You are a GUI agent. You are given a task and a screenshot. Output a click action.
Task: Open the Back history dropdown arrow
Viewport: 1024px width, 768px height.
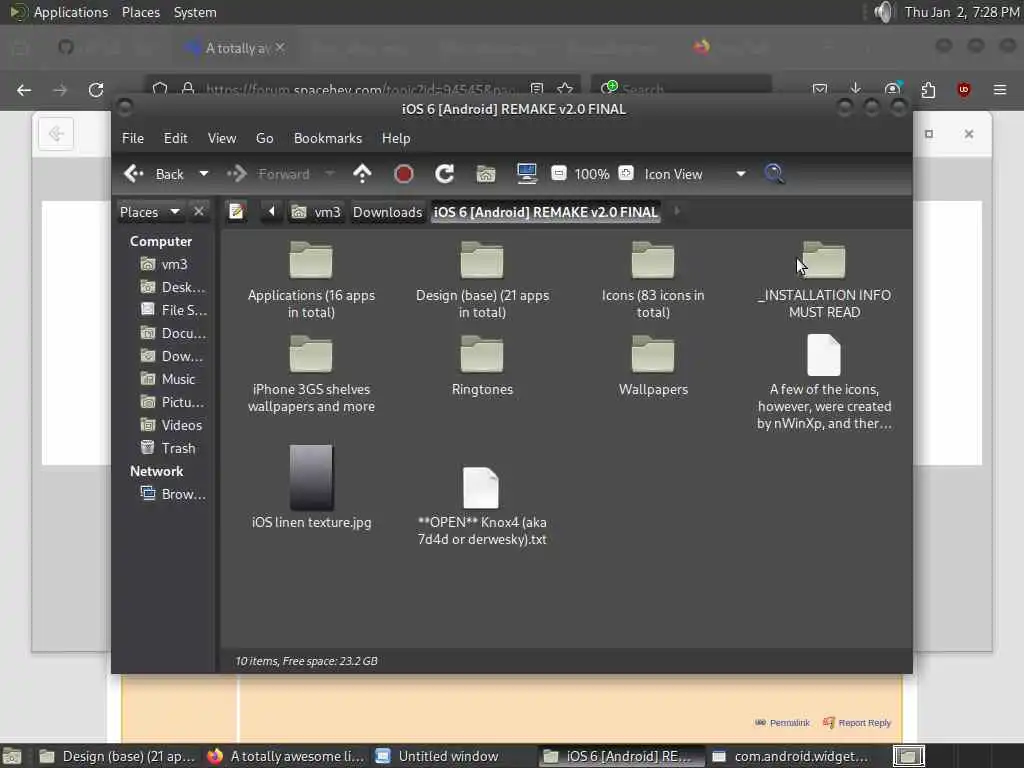point(203,174)
